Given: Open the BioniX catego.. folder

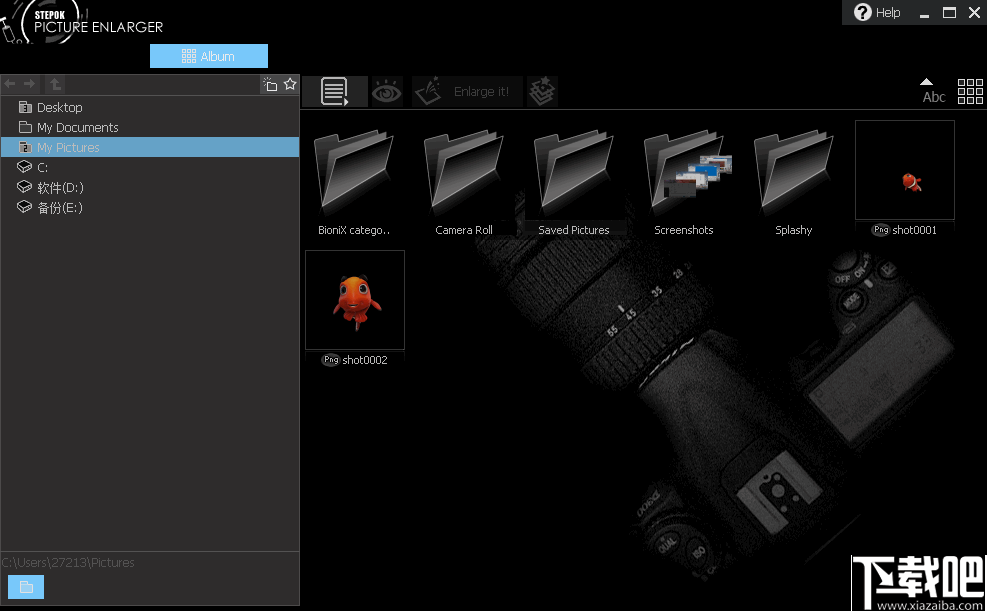Looking at the screenshot, I should (x=354, y=180).
